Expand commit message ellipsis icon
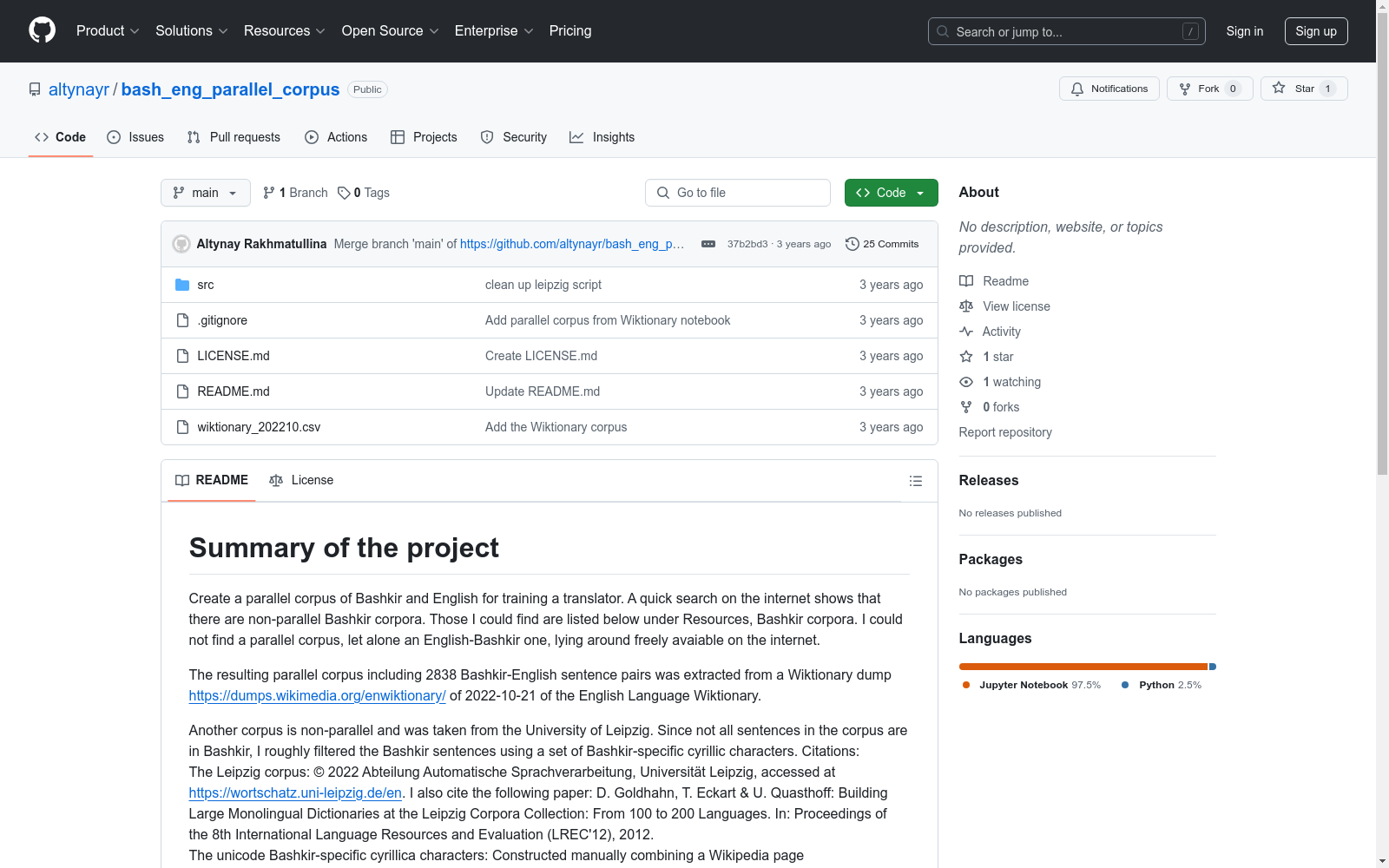Screen dimensions: 1389x868 coord(708,244)
